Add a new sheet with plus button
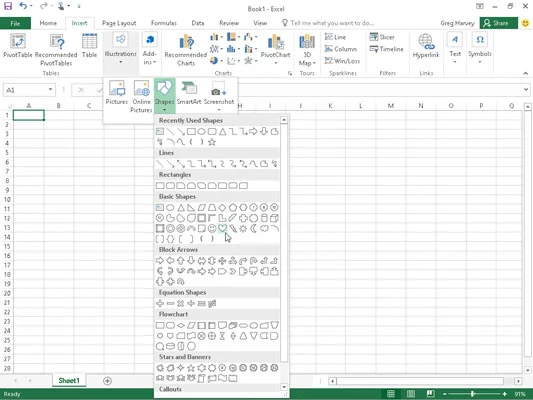533x400 pixels. point(107,381)
